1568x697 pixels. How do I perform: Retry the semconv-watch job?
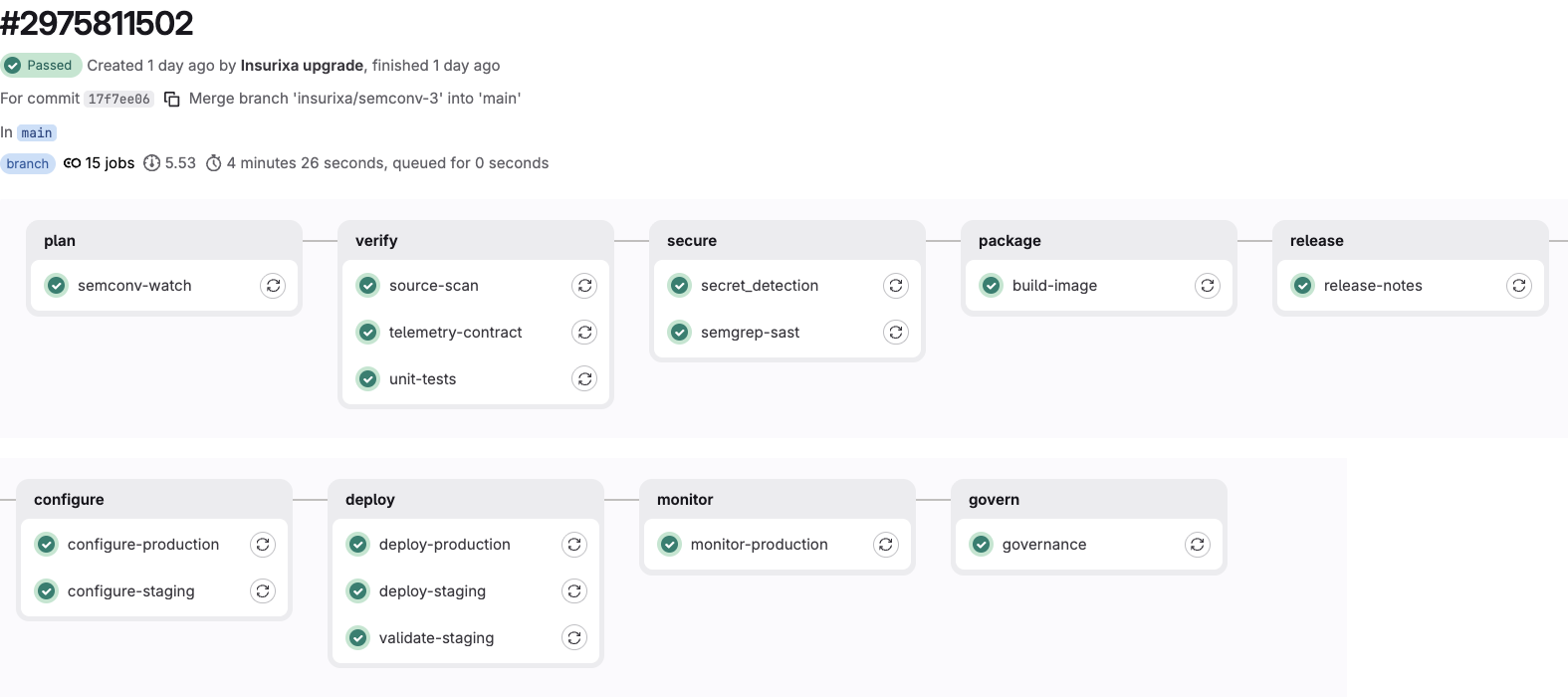point(273,286)
